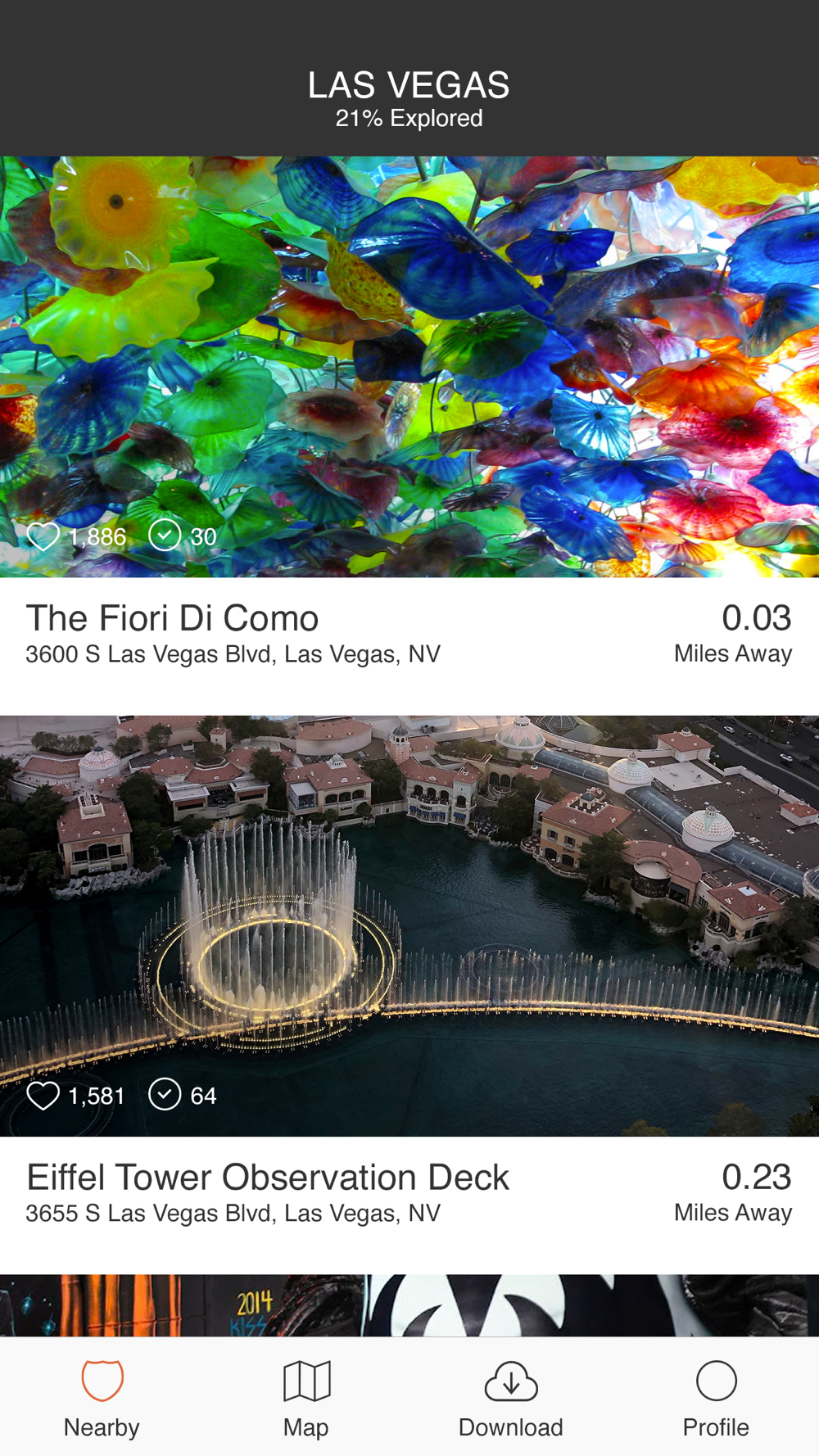Tap the Download cloud icon
This screenshot has height=1456, width=819.
(x=511, y=1381)
